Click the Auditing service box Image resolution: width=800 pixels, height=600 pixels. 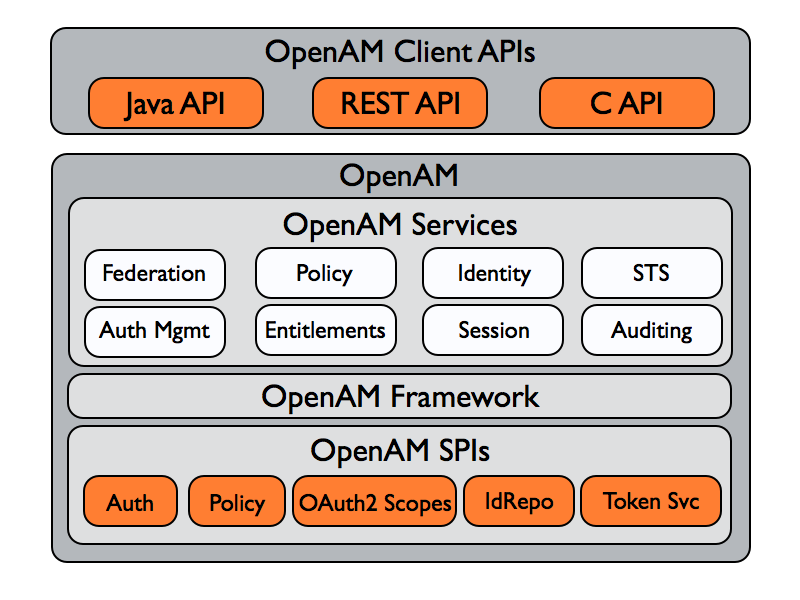click(652, 330)
